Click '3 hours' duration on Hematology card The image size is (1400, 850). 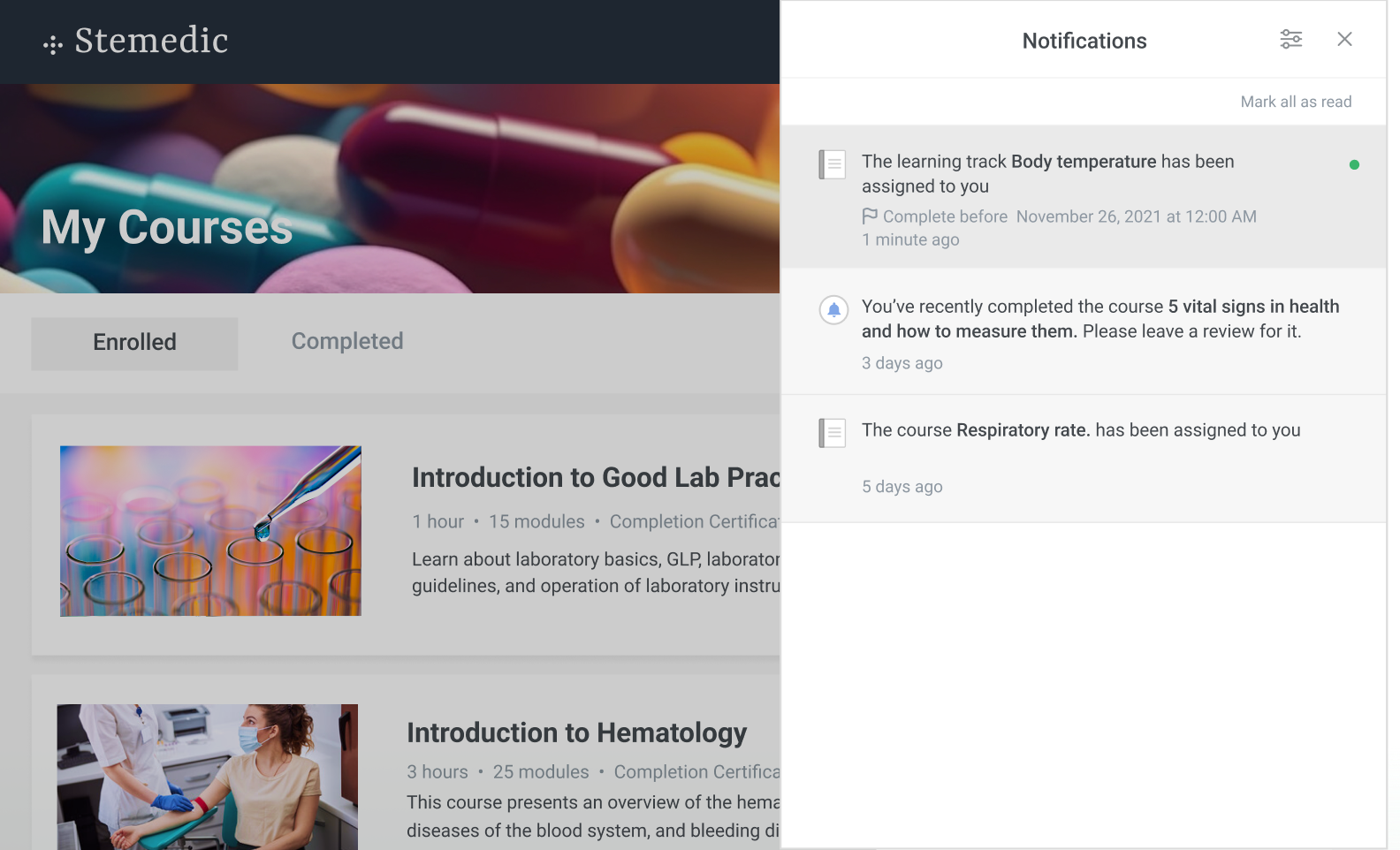point(437,771)
